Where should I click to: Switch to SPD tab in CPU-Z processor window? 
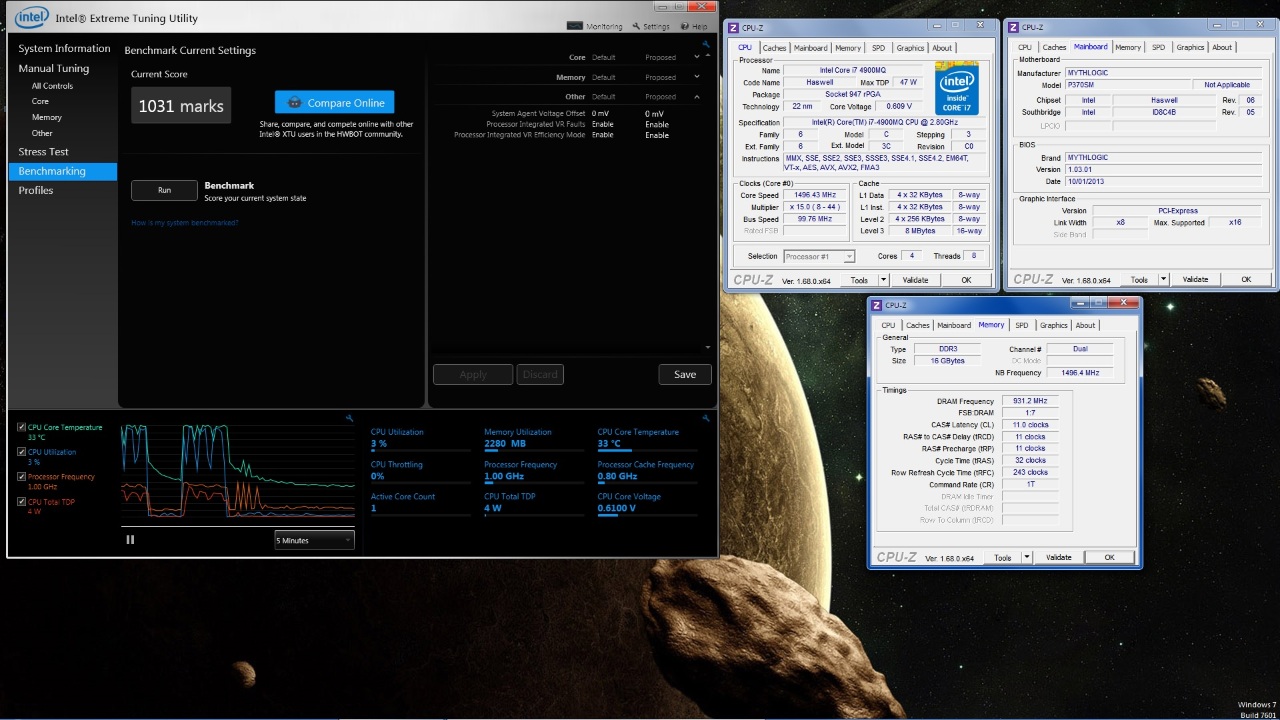(878, 48)
